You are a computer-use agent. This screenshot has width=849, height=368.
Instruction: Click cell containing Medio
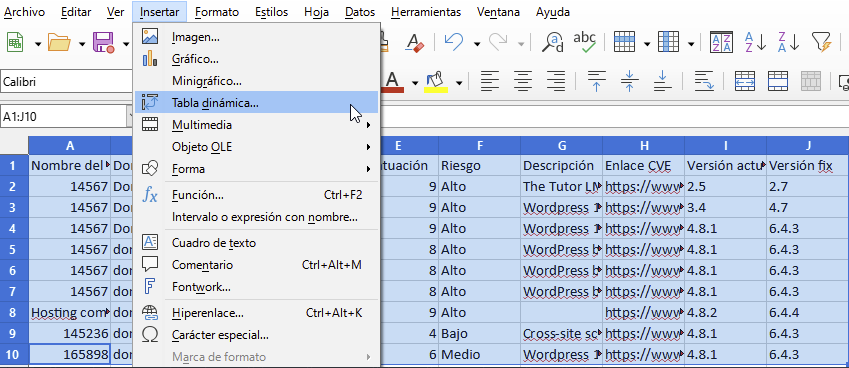click(479, 354)
